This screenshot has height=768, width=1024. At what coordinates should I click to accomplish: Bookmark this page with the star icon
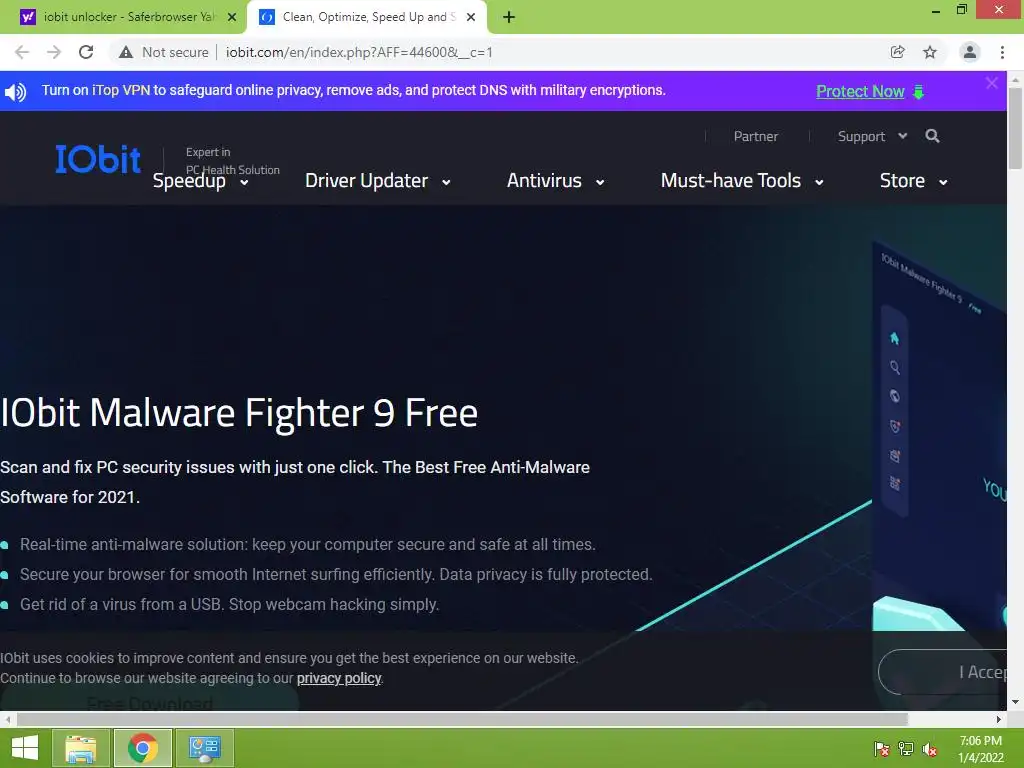[x=930, y=52]
